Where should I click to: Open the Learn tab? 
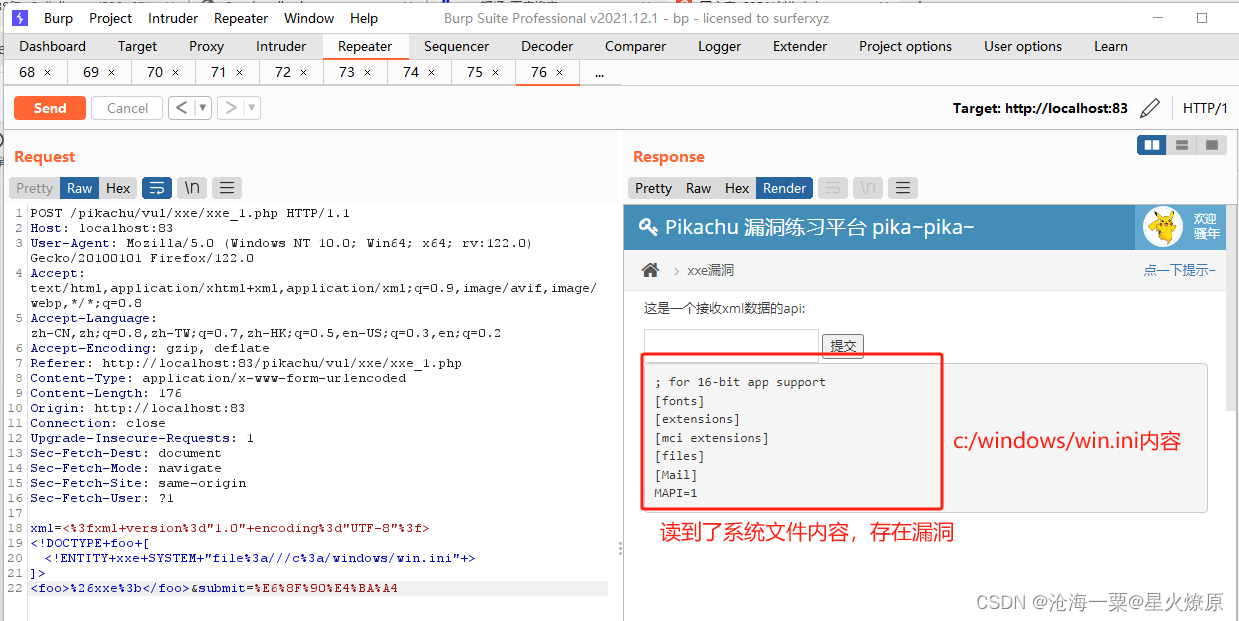tap(1110, 46)
